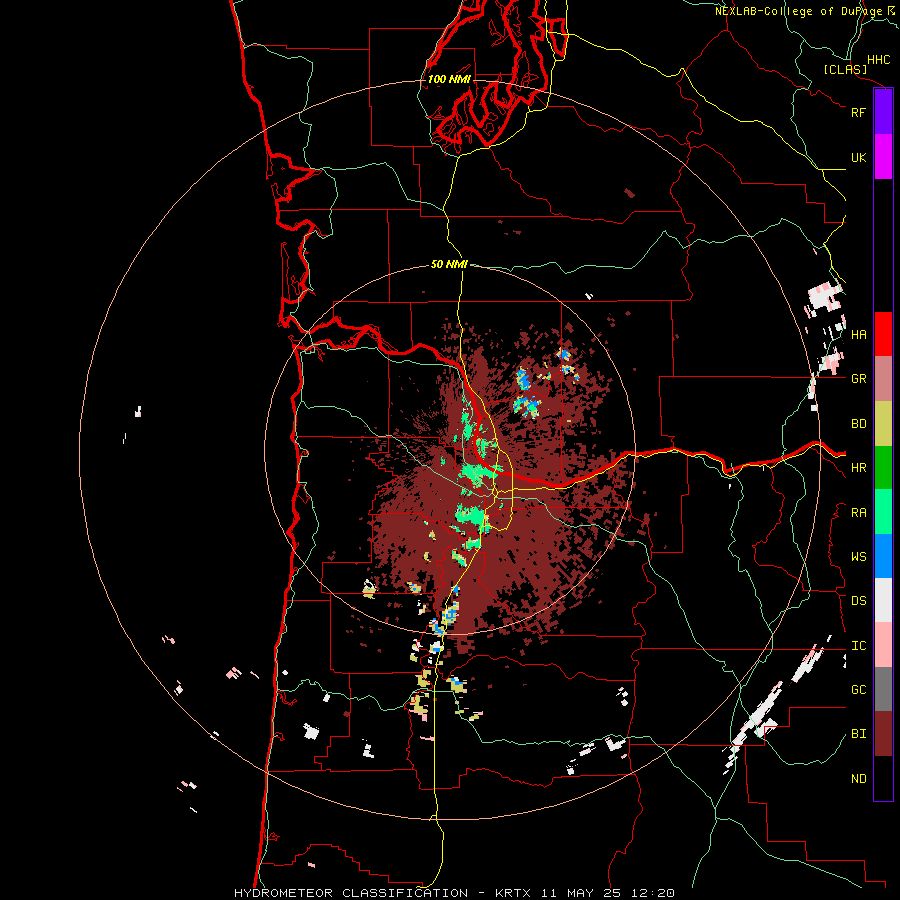Viewport: 900px width, 900px height.
Task: Click the blue WS legend color swatch
Action: (883, 556)
